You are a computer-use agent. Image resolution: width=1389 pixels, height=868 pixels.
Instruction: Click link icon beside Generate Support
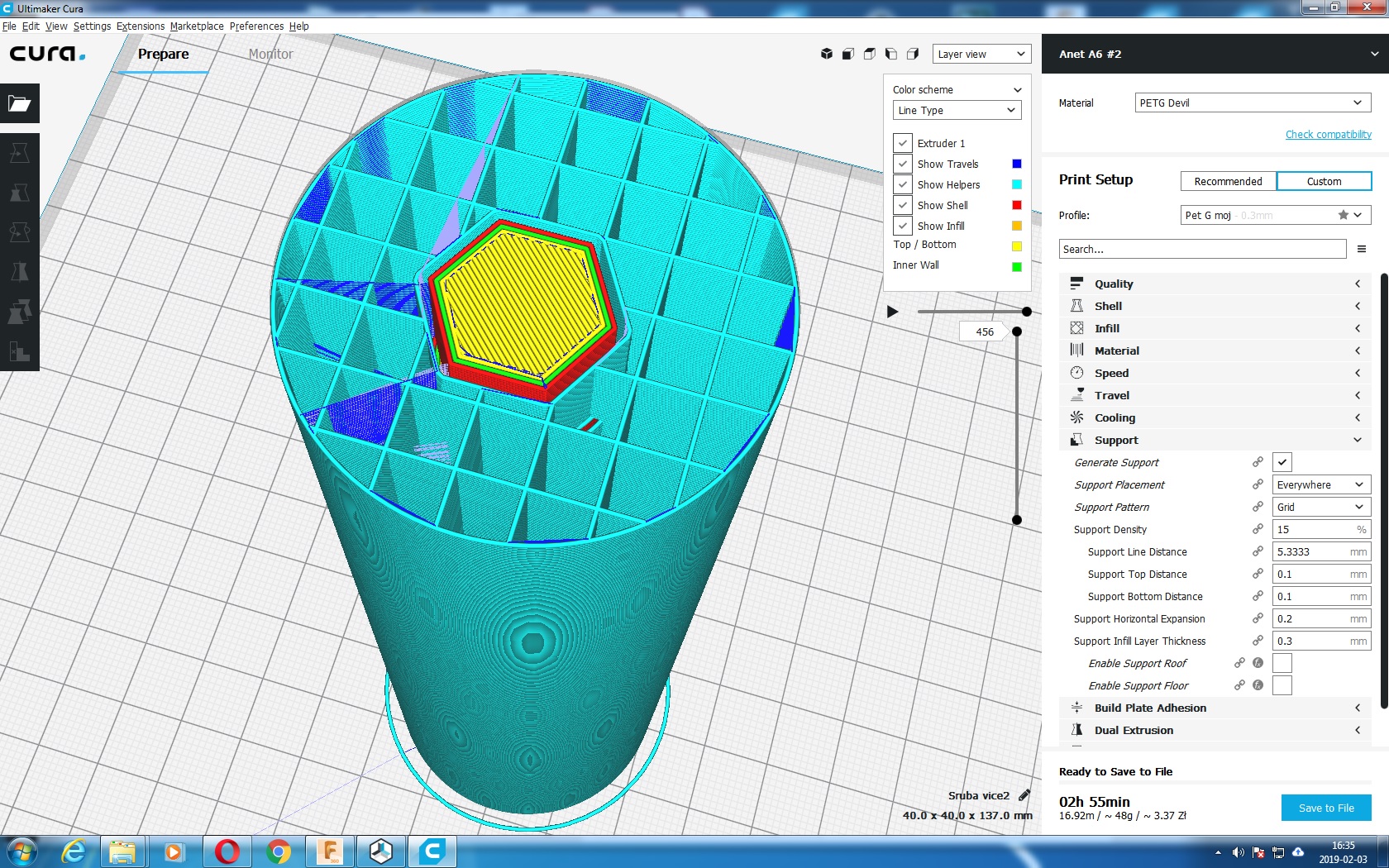(x=1258, y=462)
